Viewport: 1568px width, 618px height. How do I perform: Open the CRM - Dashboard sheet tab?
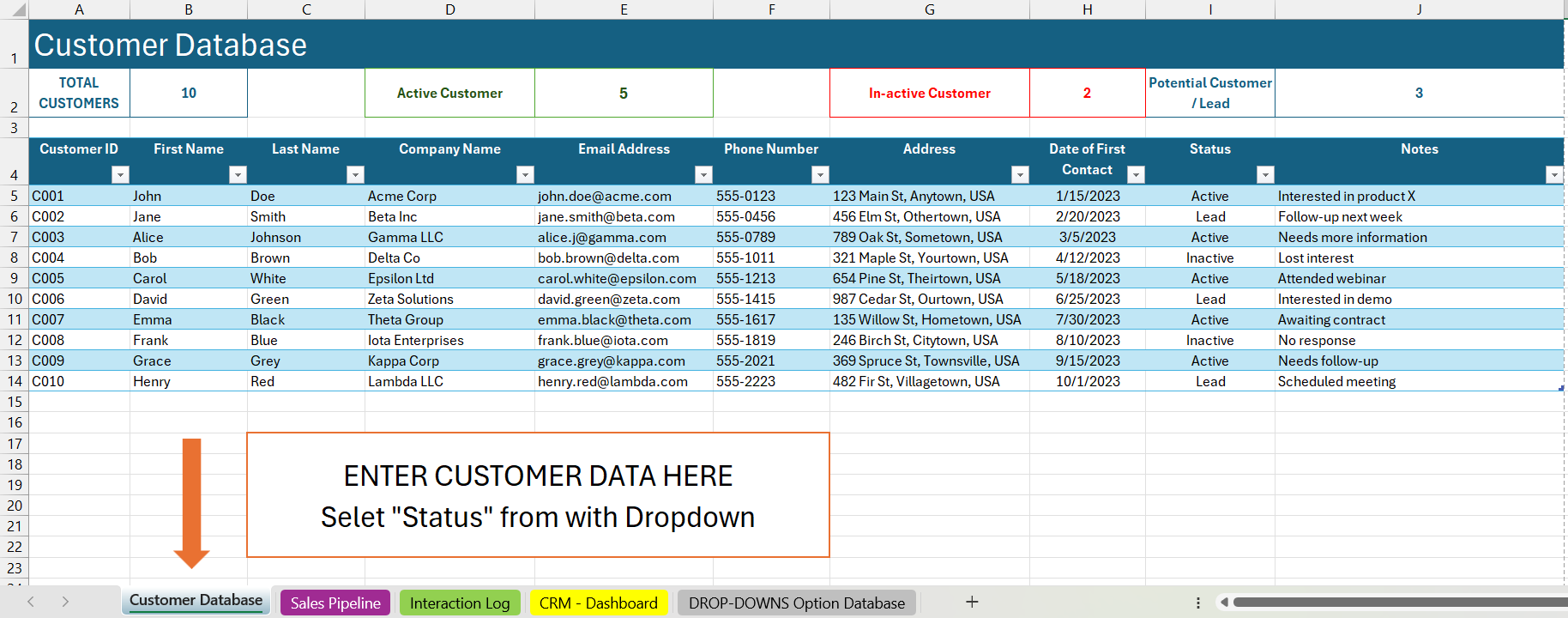point(599,603)
